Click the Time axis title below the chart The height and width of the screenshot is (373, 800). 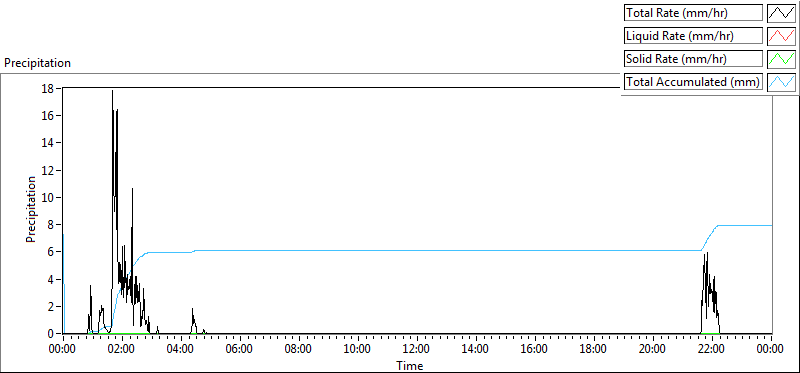click(x=410, y=365)
